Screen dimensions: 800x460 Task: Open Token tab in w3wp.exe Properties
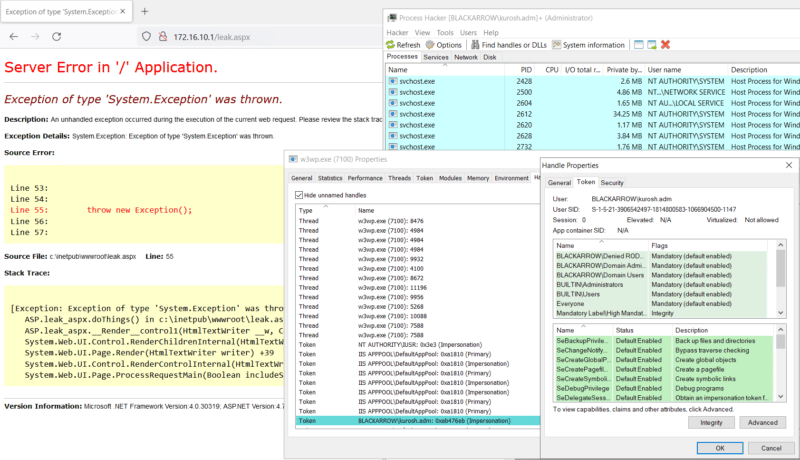point(424,178)
